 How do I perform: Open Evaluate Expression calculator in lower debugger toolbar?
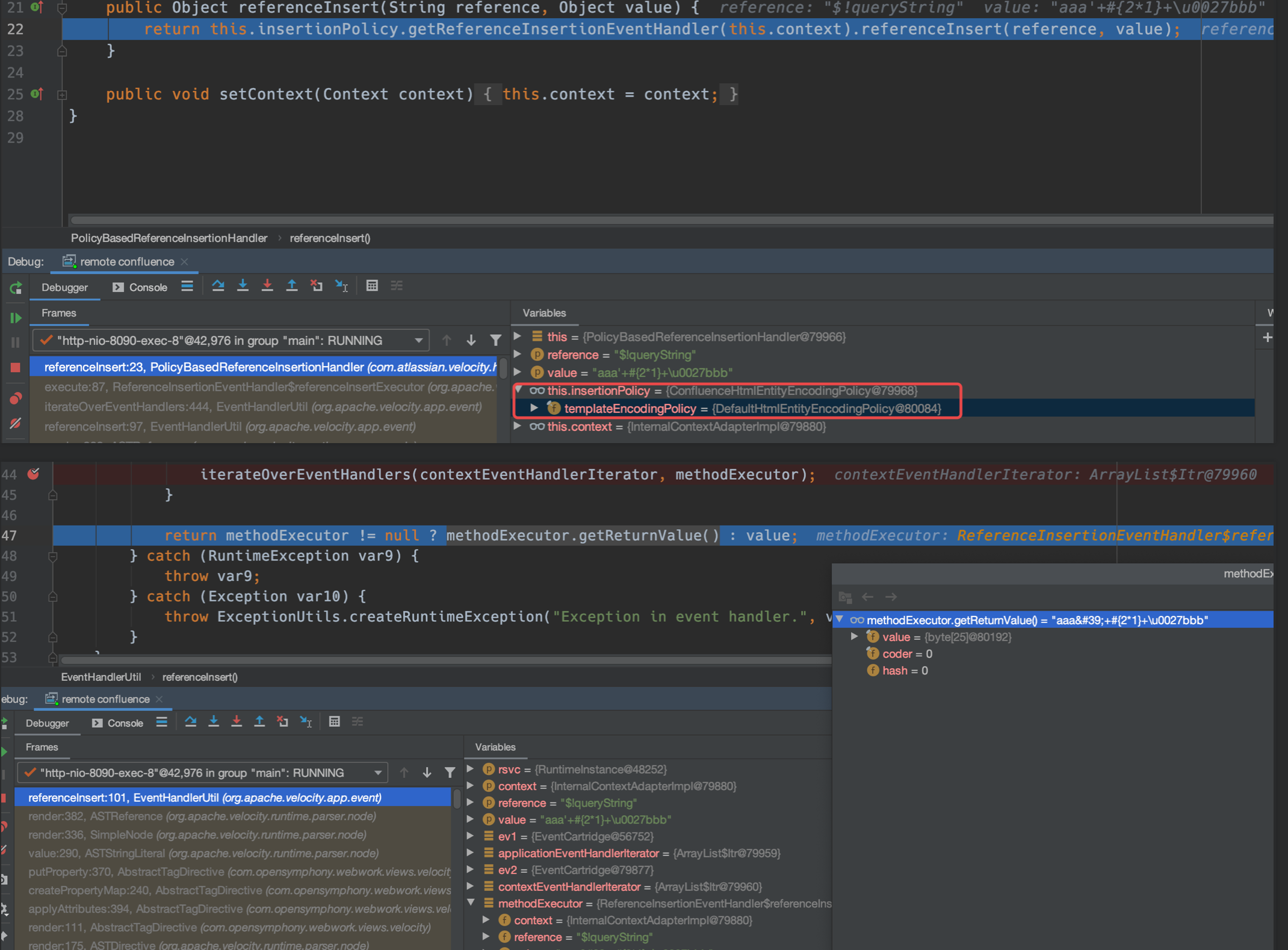pyautogui.click(x=335, y=722)
